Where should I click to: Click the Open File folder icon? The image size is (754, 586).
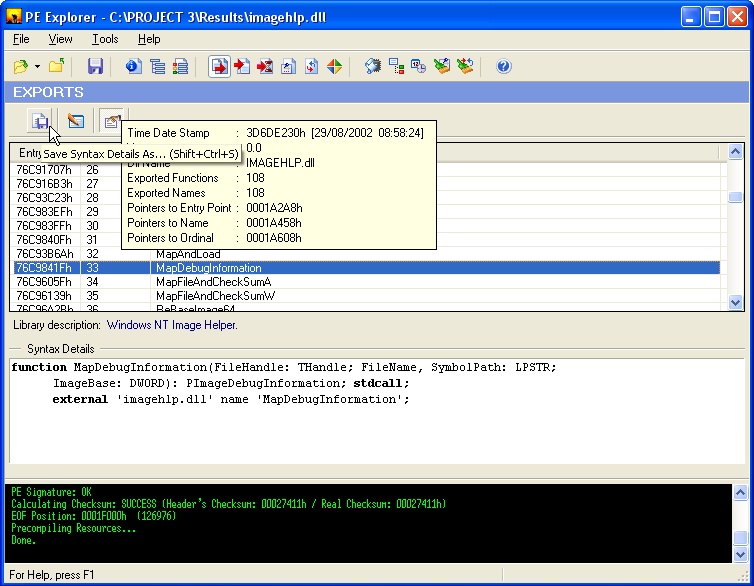point(21,67)
